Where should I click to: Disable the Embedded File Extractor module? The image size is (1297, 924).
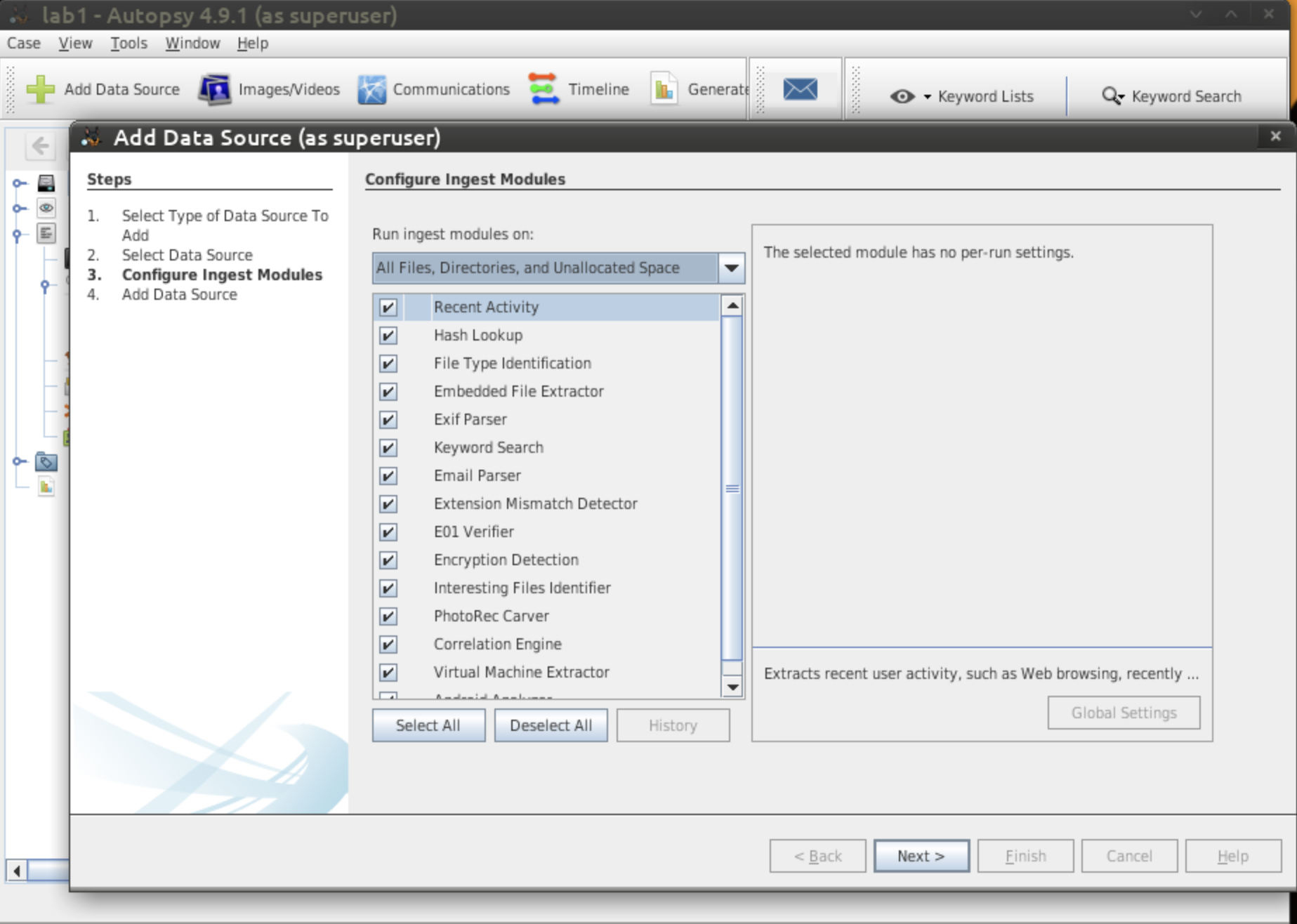388,391
